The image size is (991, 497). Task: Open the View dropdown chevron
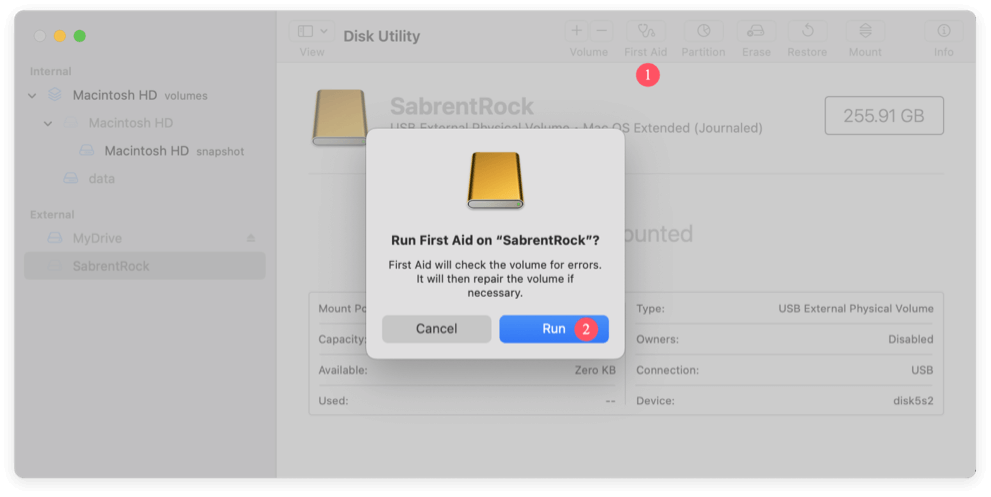click(324, 31)
